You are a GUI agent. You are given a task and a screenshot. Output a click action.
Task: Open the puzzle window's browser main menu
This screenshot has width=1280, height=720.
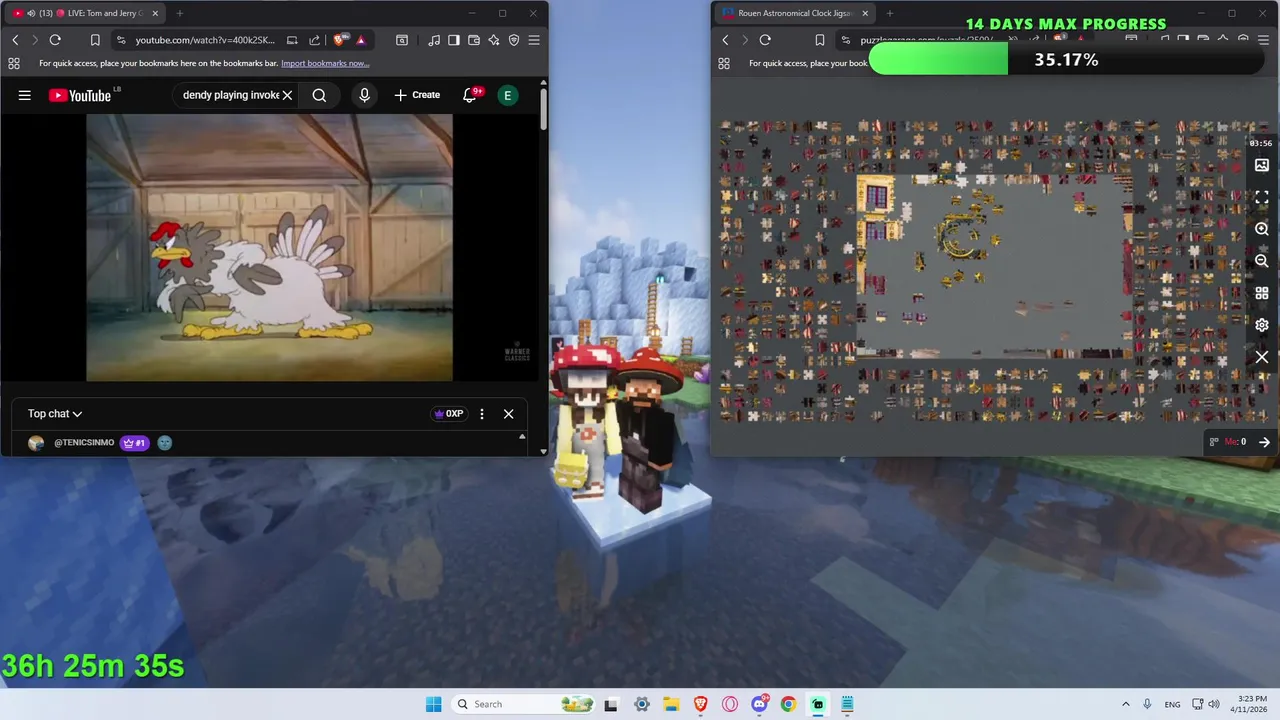(x=1264, y=40)
